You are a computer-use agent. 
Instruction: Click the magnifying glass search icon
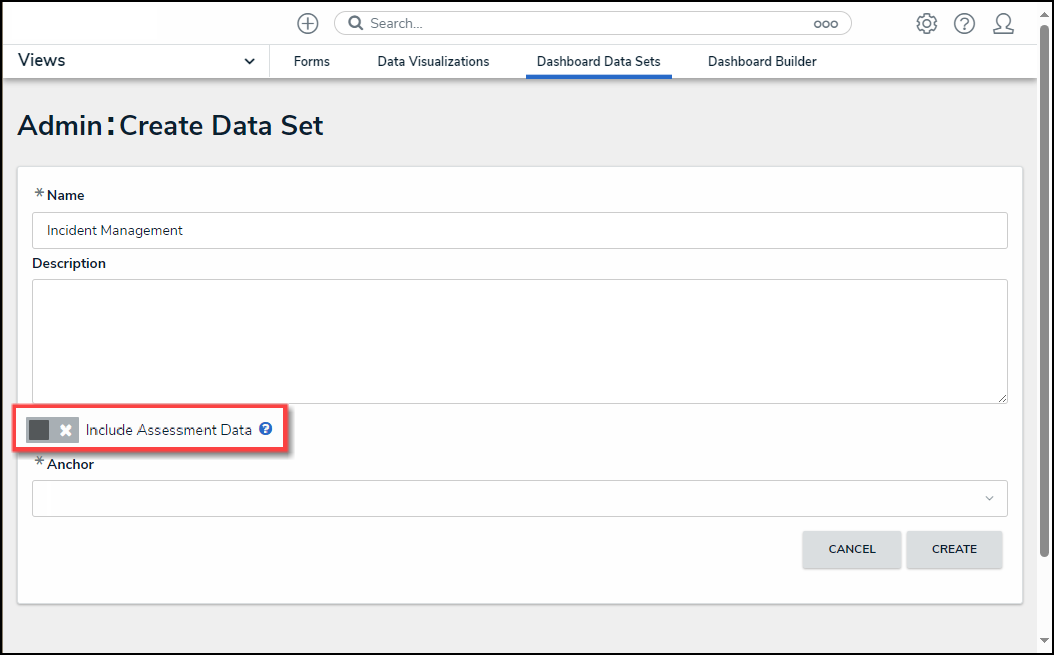355,23
